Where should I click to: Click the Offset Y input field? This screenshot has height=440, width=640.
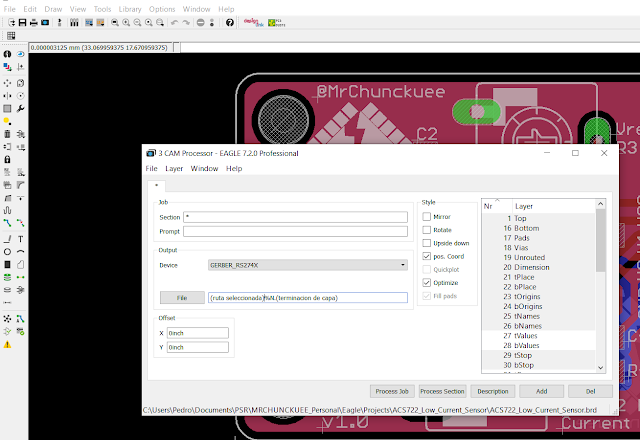tap(198, 347)
